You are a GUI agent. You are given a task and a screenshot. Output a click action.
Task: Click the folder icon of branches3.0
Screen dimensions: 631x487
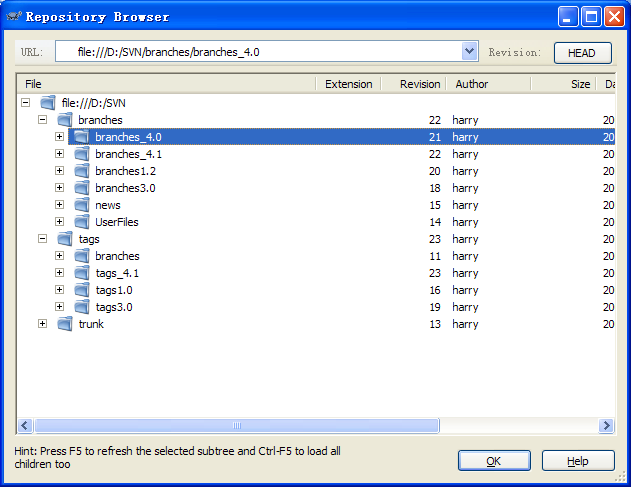[82, 188]
